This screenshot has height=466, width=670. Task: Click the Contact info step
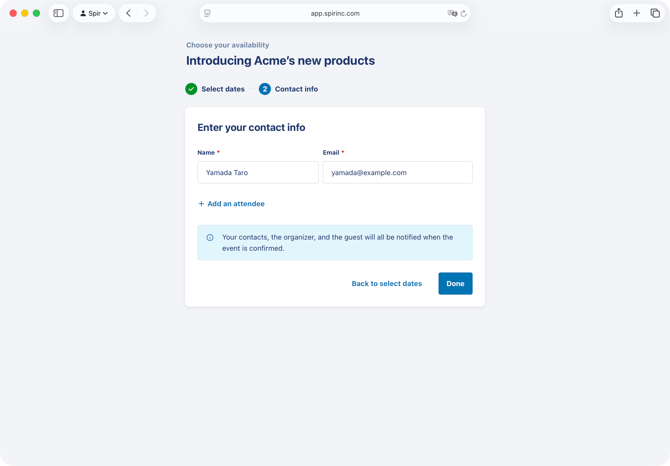pos(296,89)
